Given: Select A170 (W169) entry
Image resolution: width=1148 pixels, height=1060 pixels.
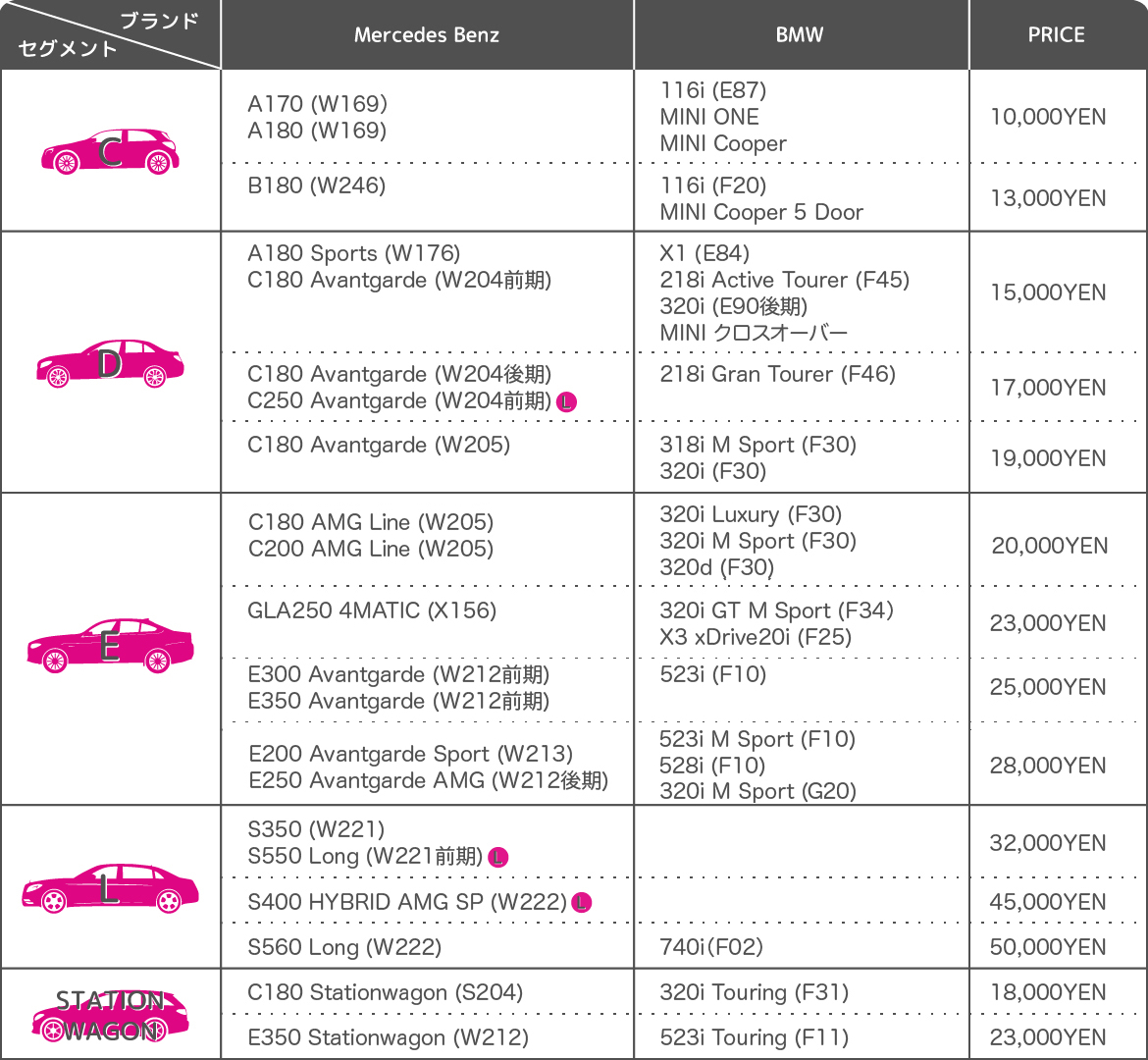Looking at the screenshot, I should (x=317, y=104).
